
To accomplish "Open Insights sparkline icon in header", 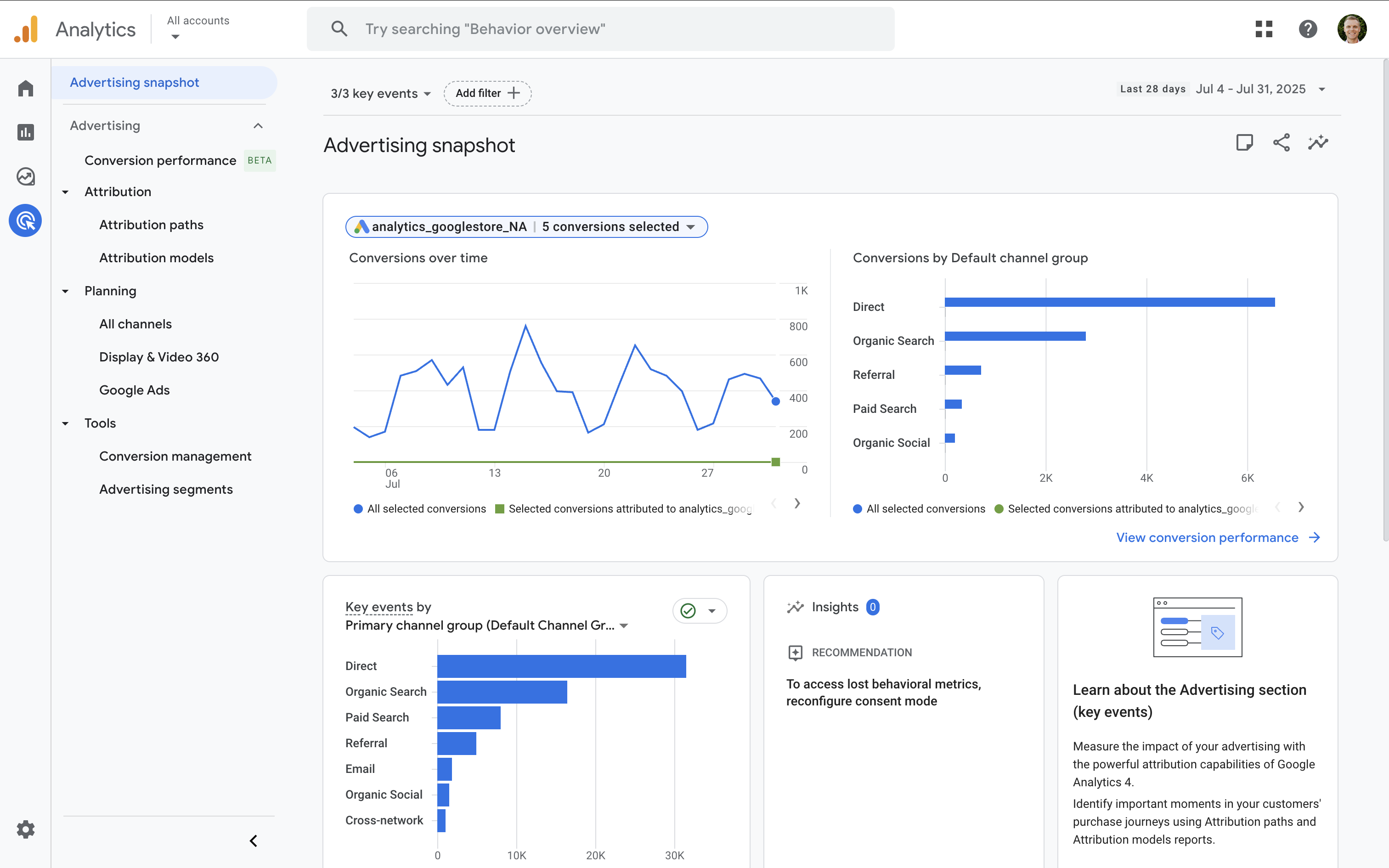I will (1318, 142).
